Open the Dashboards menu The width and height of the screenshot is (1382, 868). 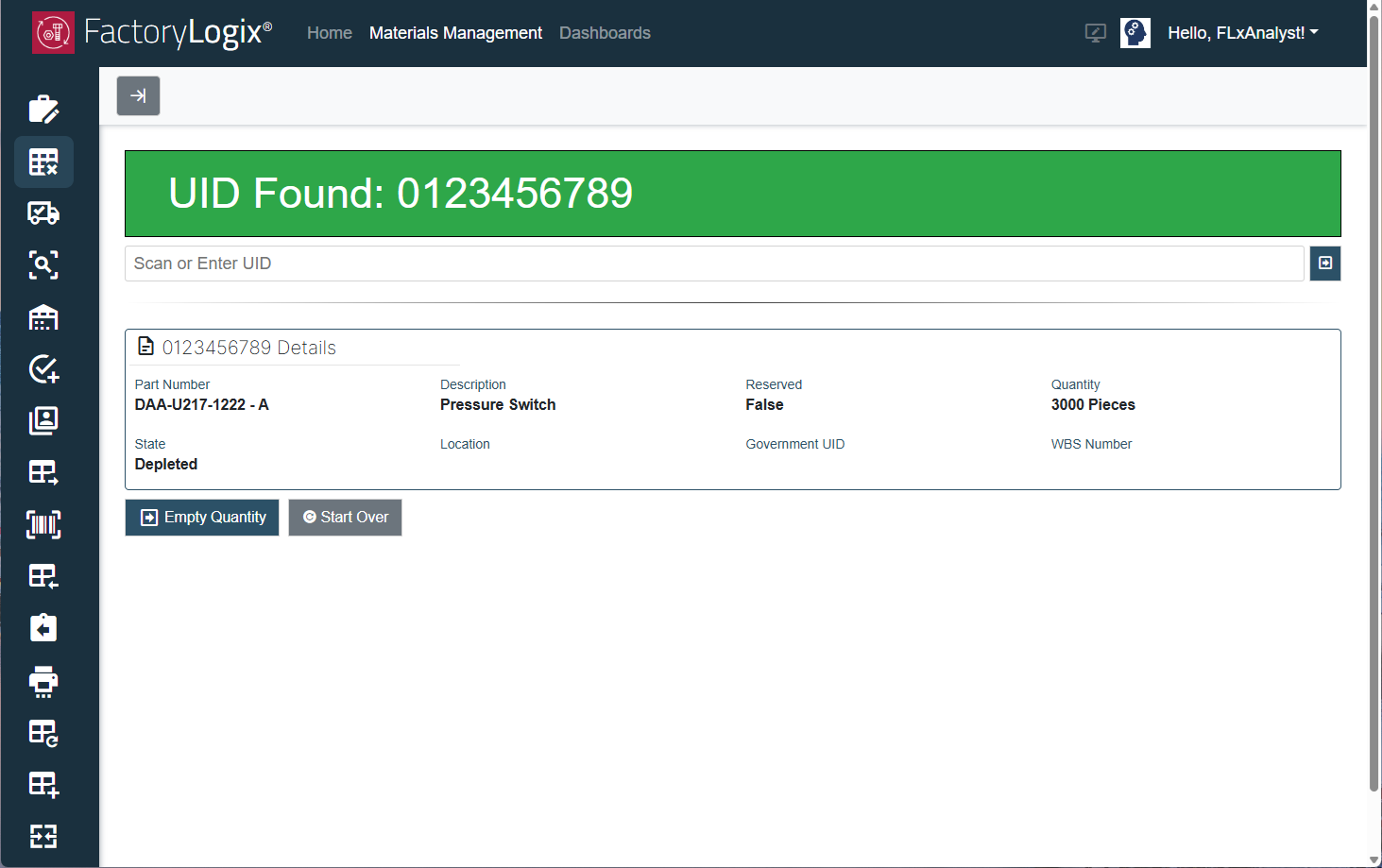click(x=605, y=32)
